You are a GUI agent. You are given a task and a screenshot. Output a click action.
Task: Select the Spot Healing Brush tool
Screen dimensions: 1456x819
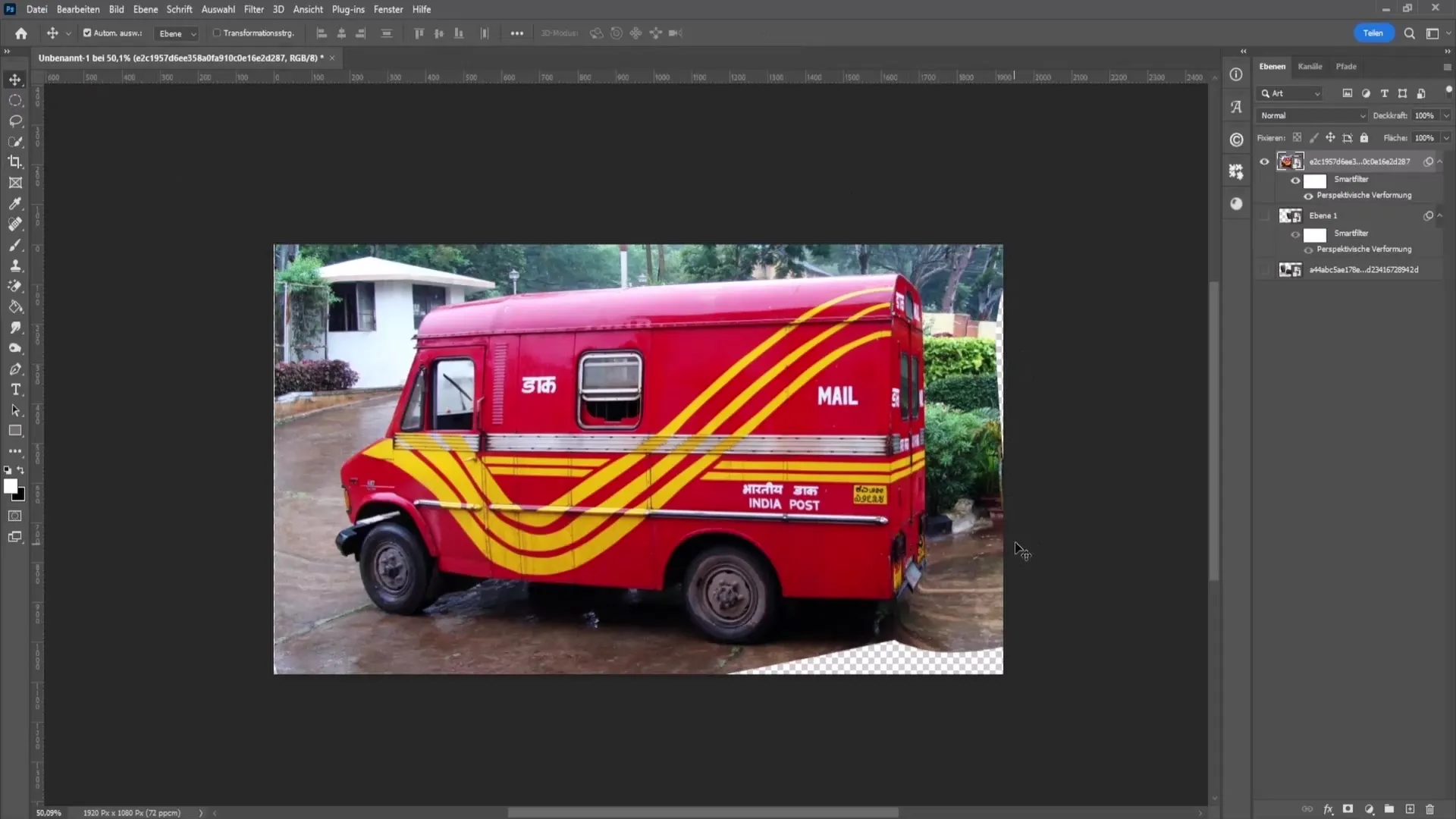[15, 224]
